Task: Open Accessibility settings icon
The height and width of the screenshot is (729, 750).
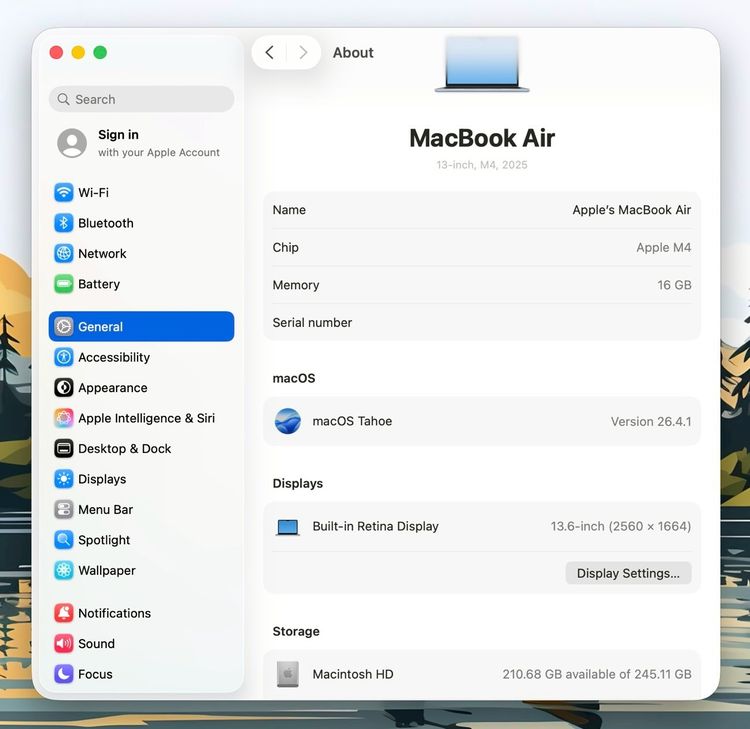Action: point(64,357)
